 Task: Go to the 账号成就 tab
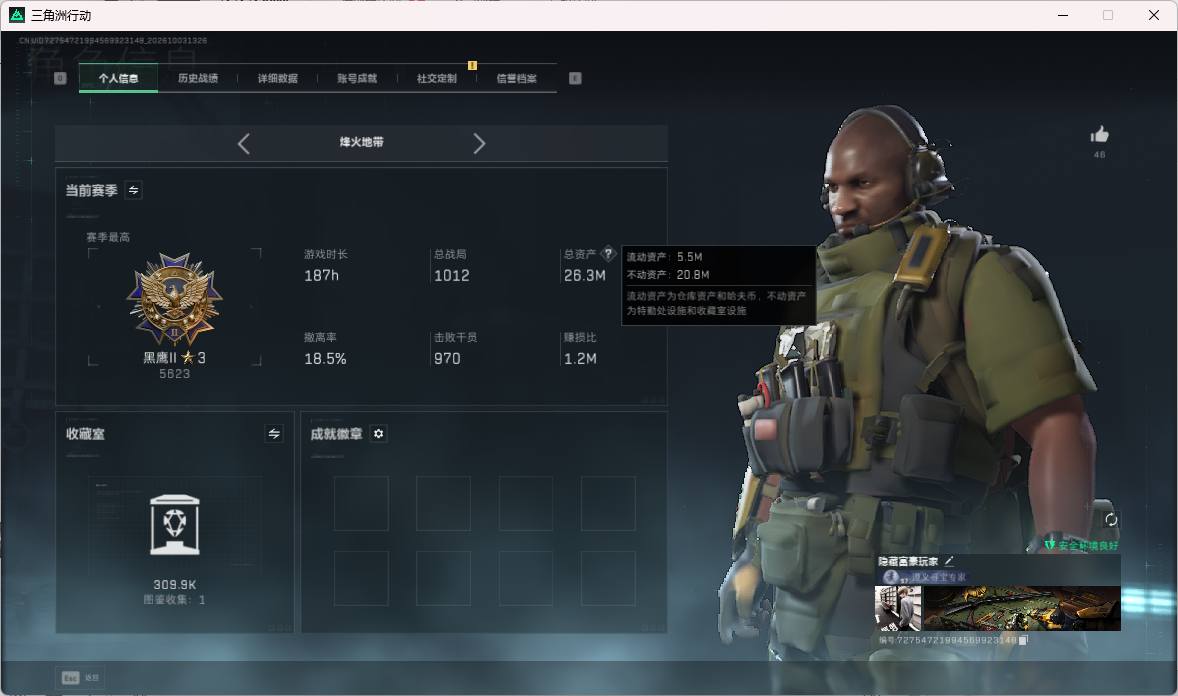point(357,78)
